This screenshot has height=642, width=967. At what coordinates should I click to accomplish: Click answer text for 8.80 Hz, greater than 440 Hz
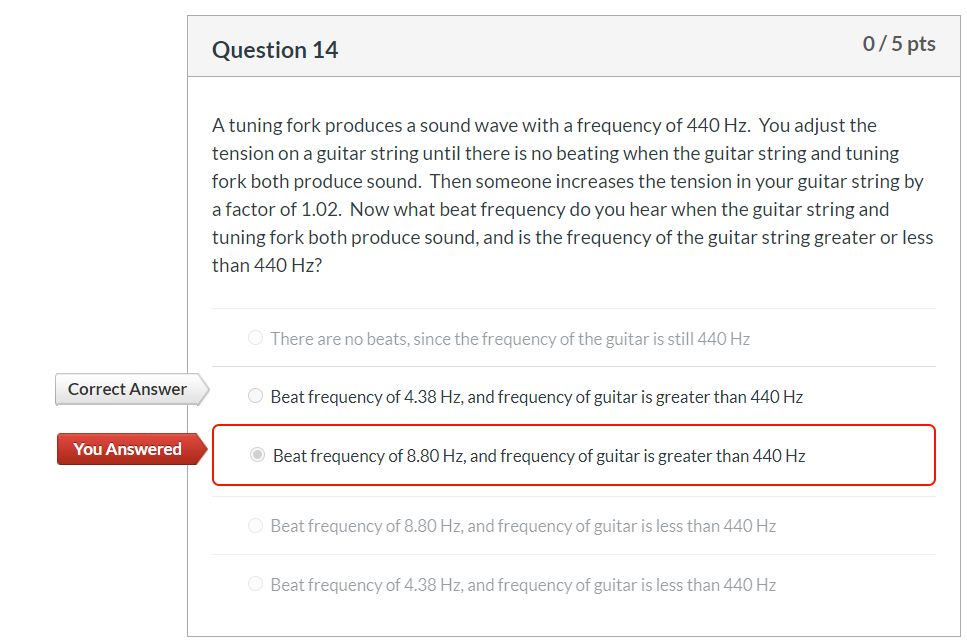coord(539,456)
